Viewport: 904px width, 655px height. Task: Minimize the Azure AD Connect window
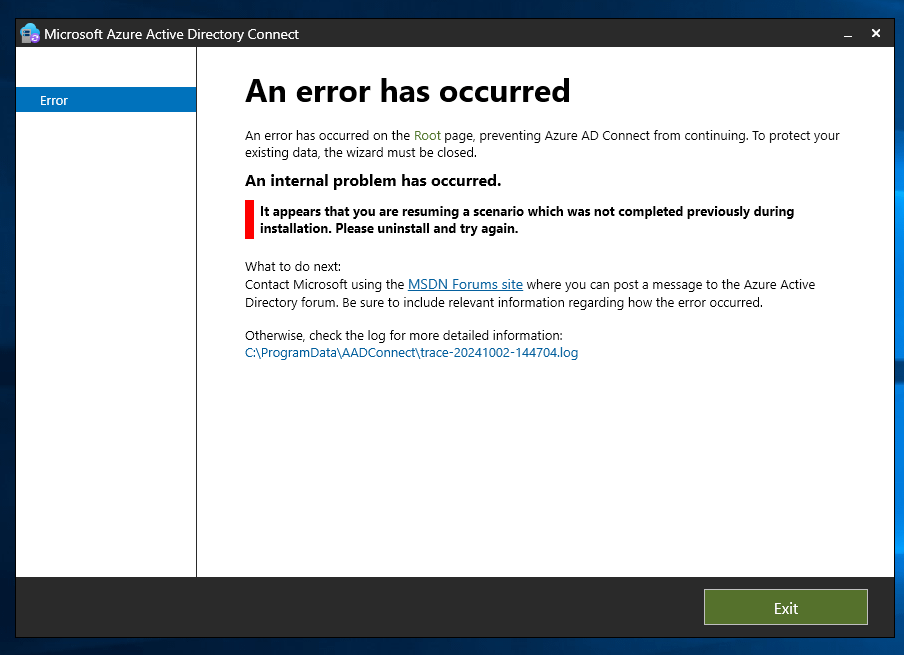(846, 32)
